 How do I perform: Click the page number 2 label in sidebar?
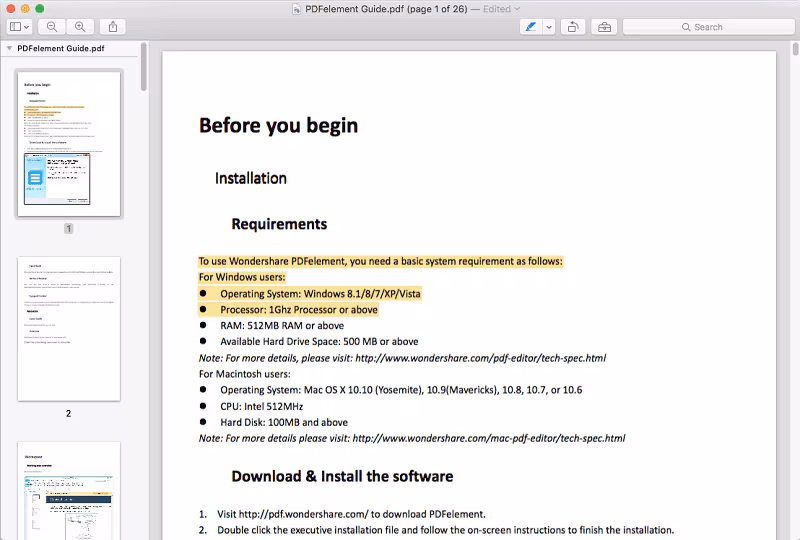(68, 413)
